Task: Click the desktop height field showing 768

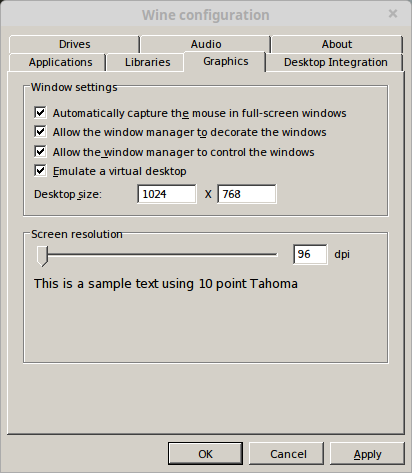Action: pos(247,194)
